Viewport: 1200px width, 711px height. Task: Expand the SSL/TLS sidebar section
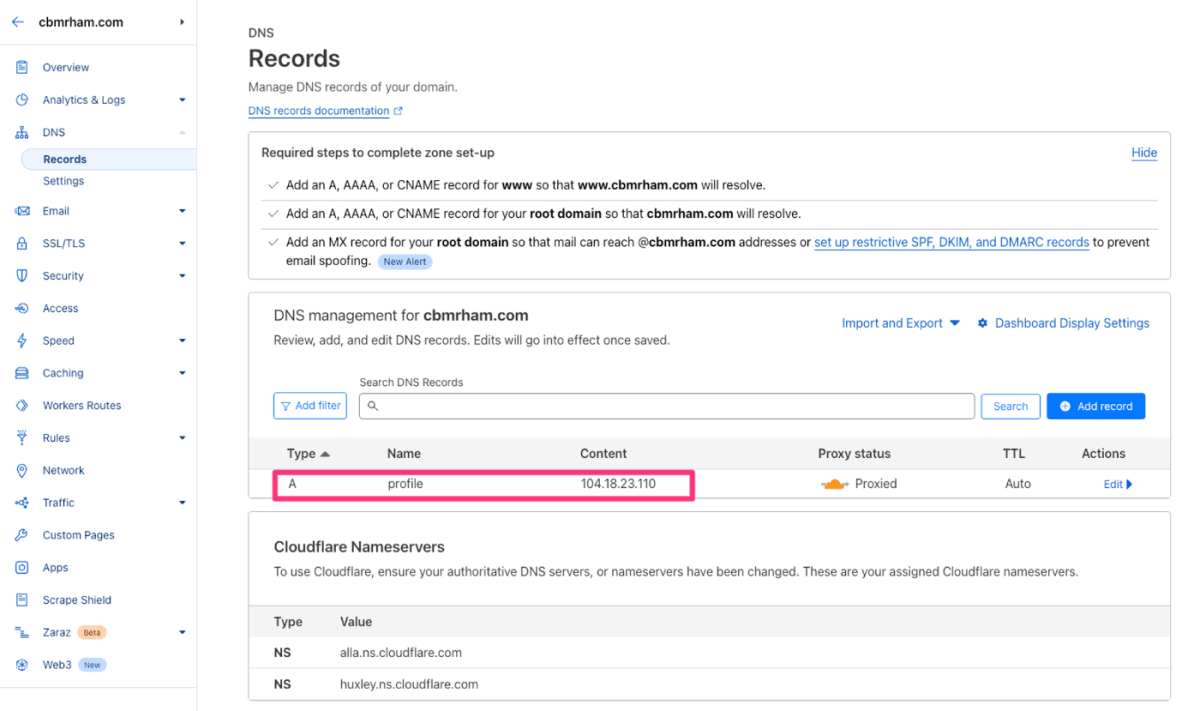coord(182,243)
